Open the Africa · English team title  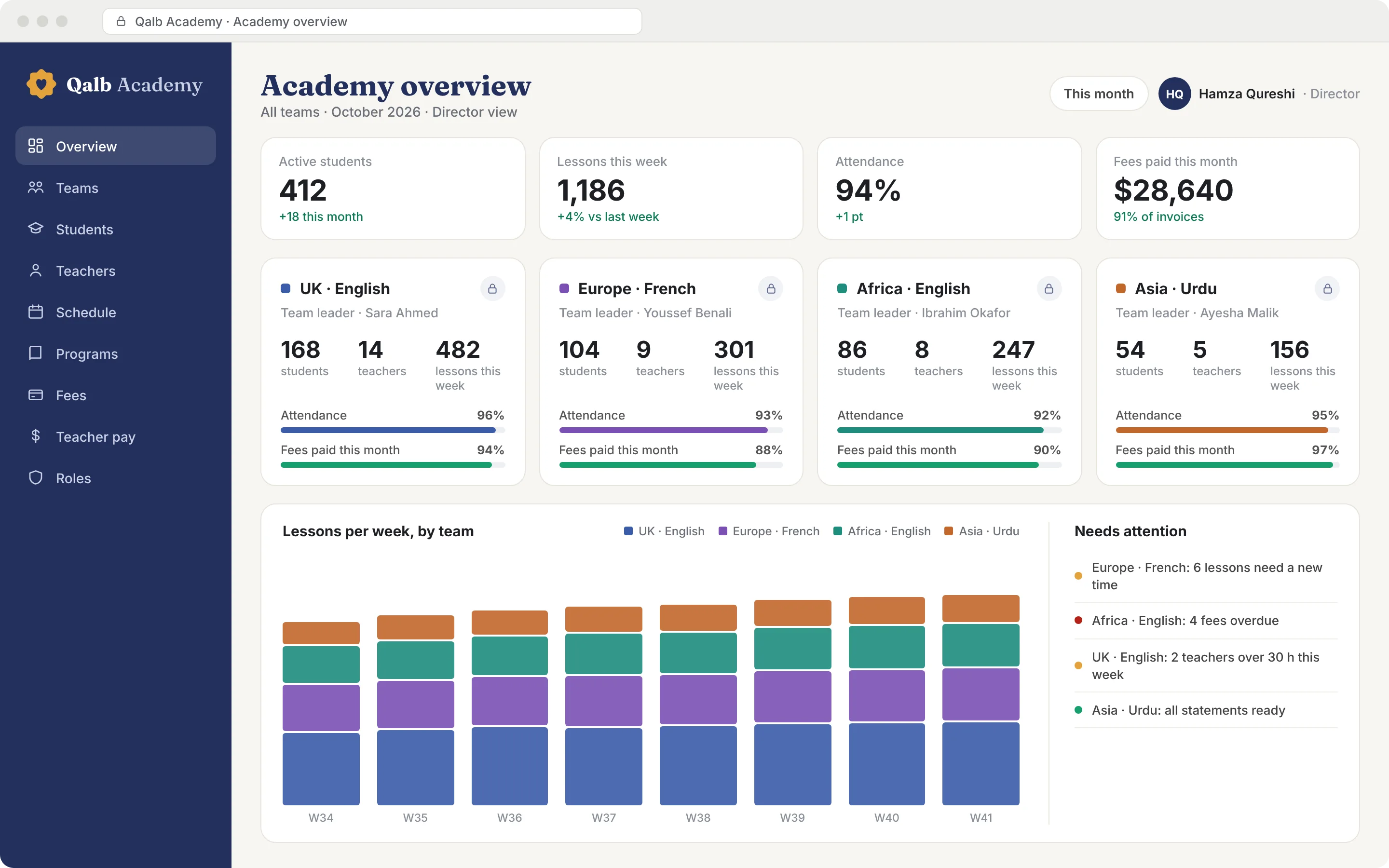pyautogui.click(x=913, y=289)
